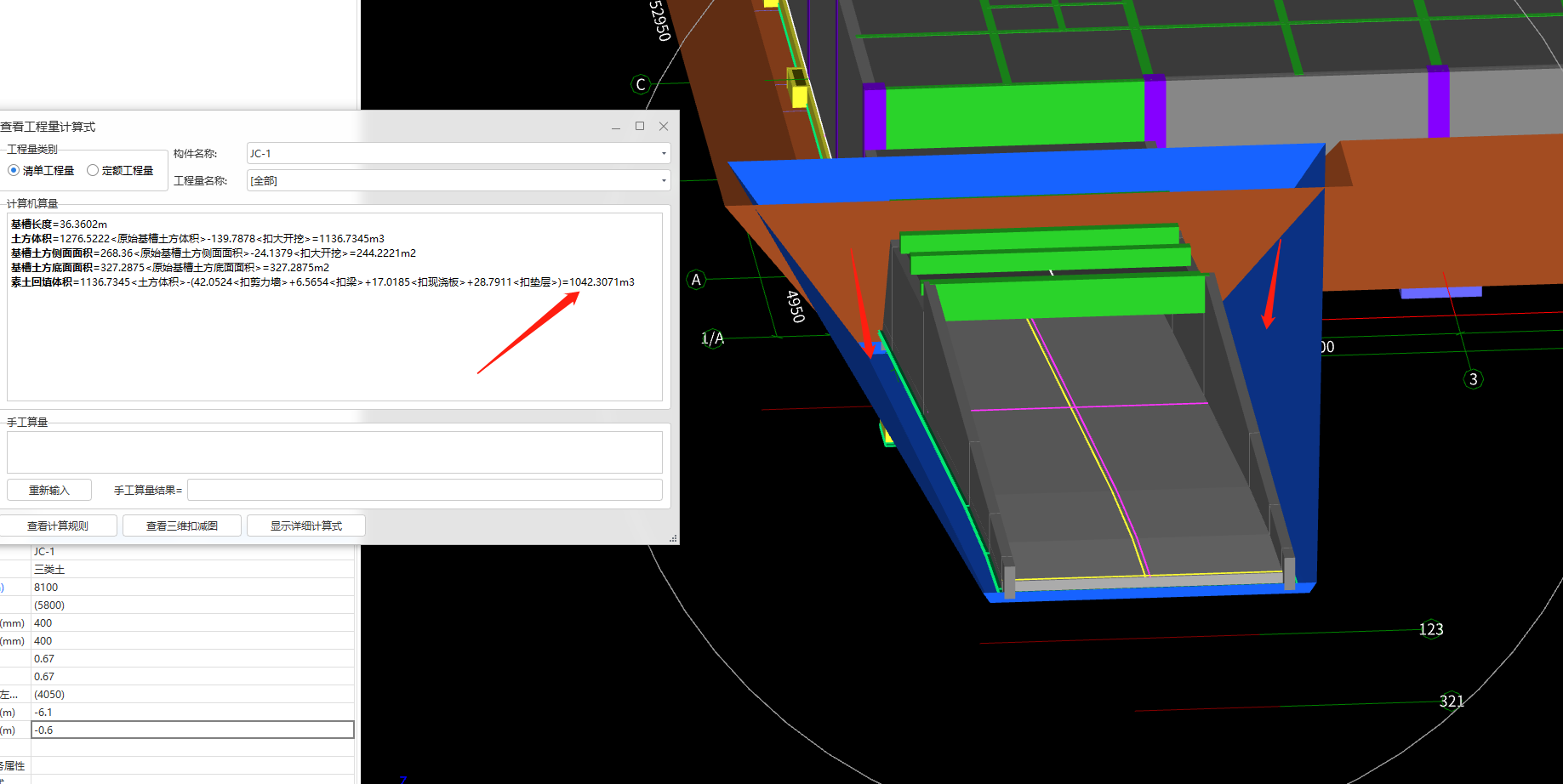Click the 321 label in 3D view
Image resolution: width=1563 pixels, height=784 pixels.
[1452, 701]
